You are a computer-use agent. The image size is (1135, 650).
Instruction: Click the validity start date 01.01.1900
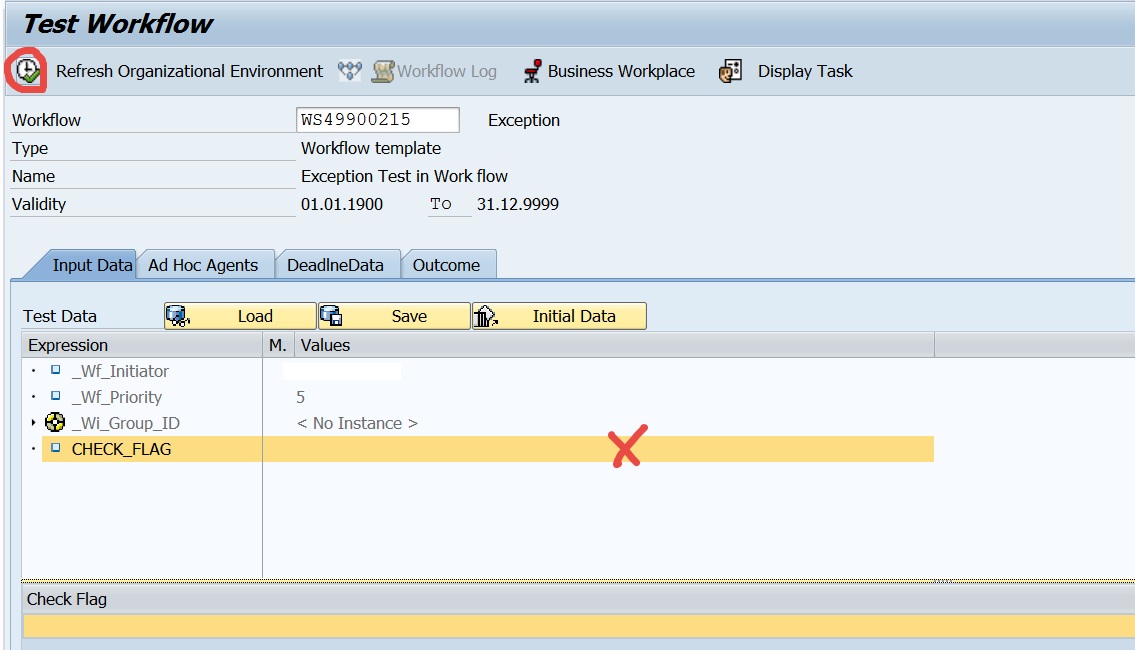342,204
